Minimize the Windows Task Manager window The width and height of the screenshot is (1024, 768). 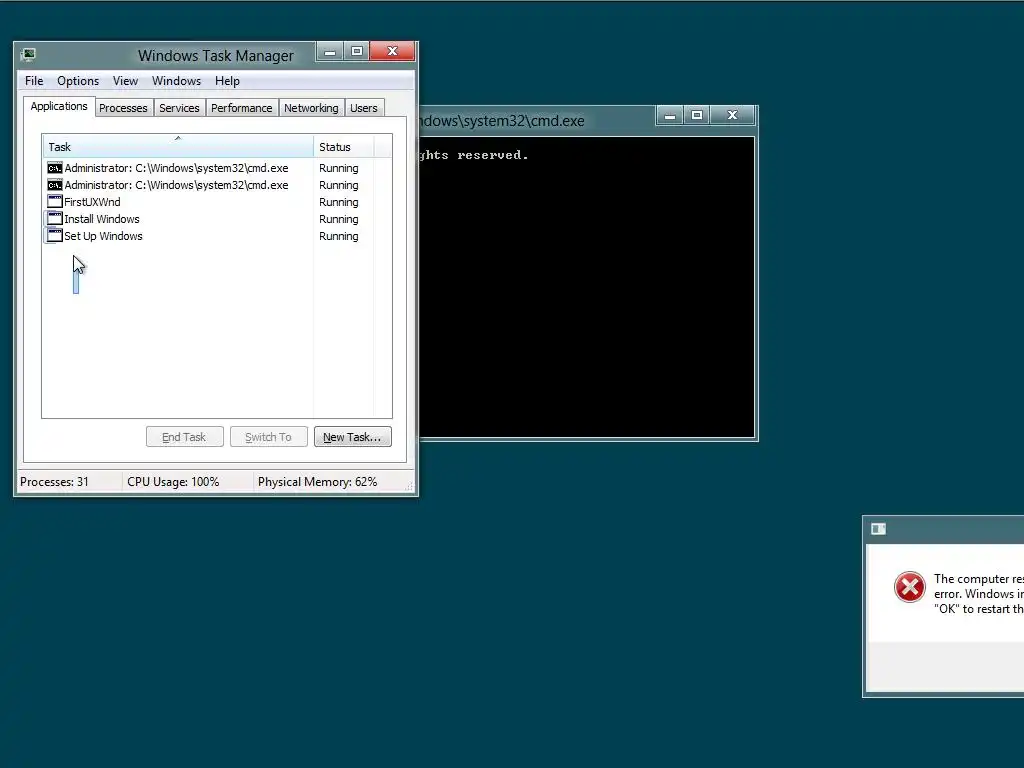click(x=330, y=51)
